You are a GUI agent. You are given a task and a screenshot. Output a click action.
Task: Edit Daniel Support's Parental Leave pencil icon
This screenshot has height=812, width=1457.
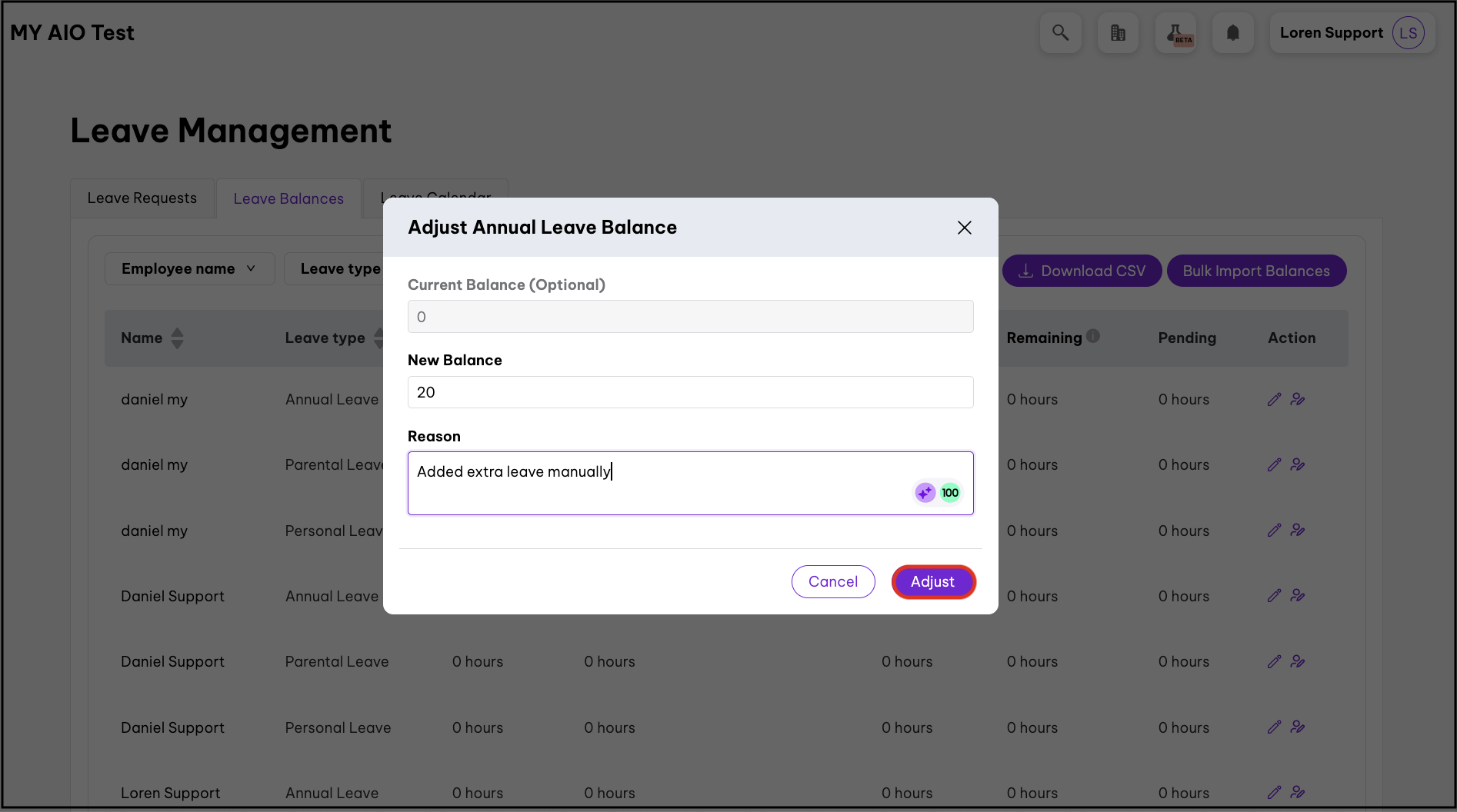tap(1275, 661)
